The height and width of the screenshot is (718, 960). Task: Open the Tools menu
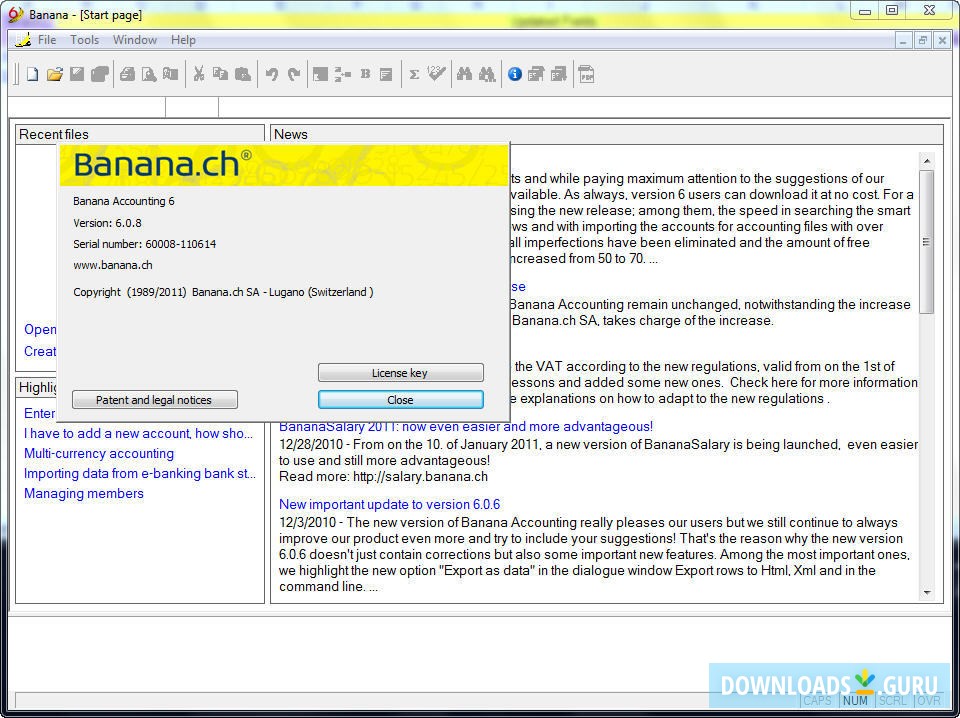(84, 40)
